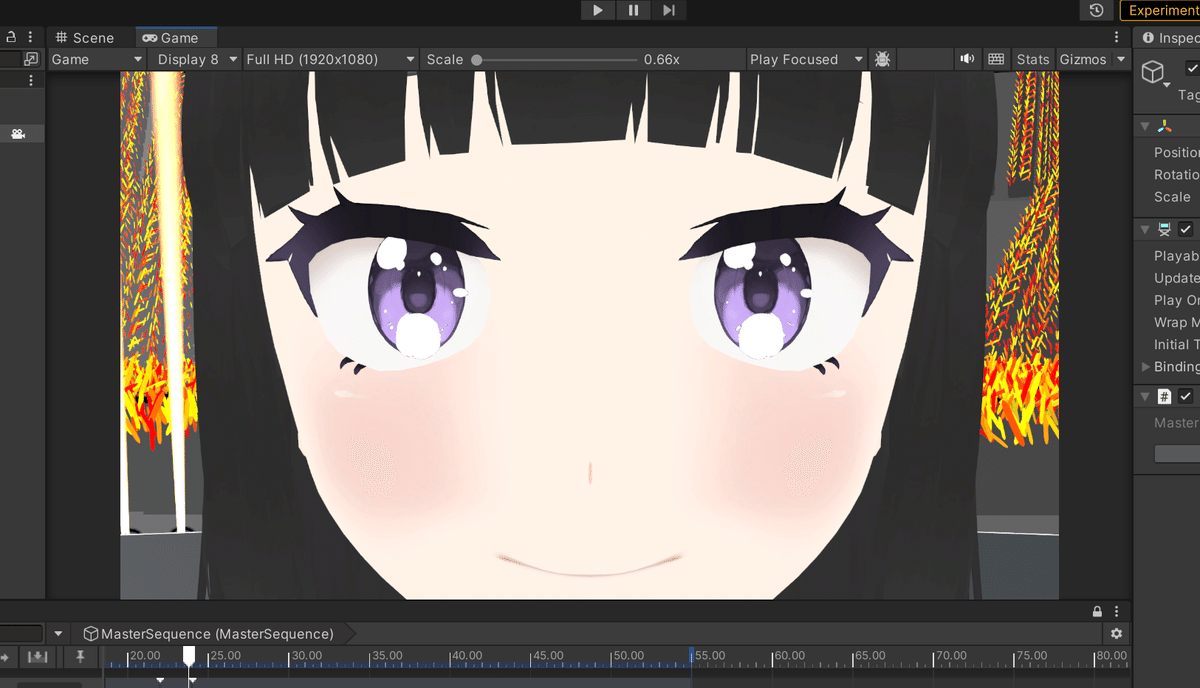This screenshot has height=688, width=1200.
Task: Toggle the GameObject active checkbox in Inspector
Action: pyautogui.click(x=1190, y=68)
